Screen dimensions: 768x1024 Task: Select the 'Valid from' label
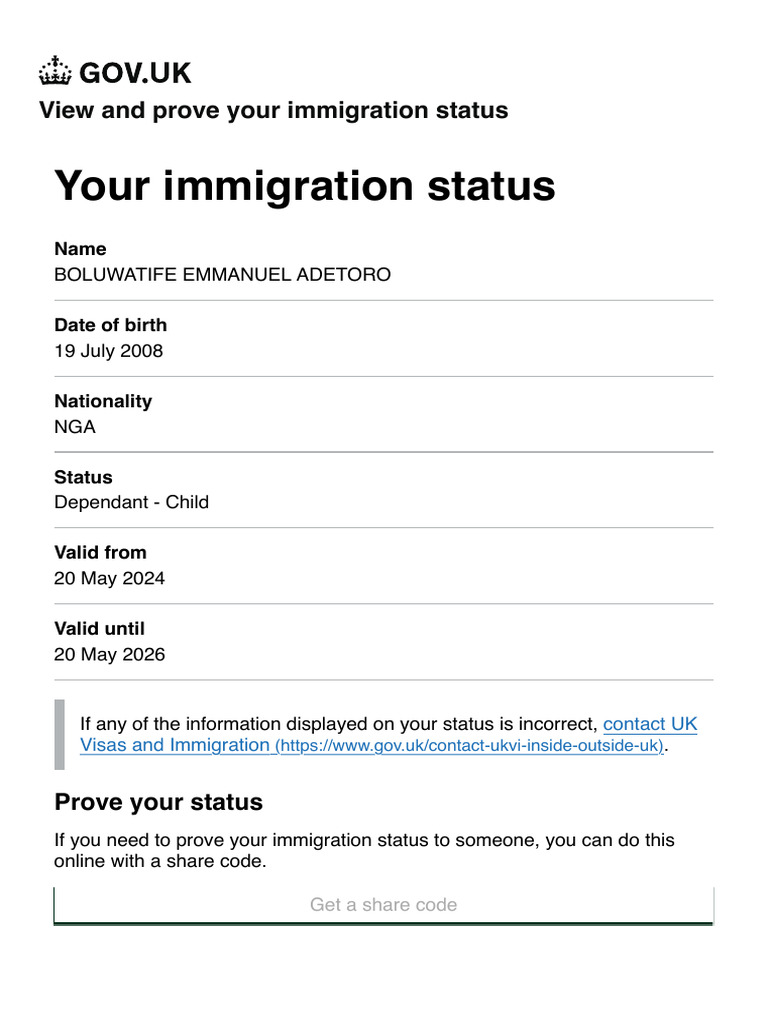coord(100,552)
